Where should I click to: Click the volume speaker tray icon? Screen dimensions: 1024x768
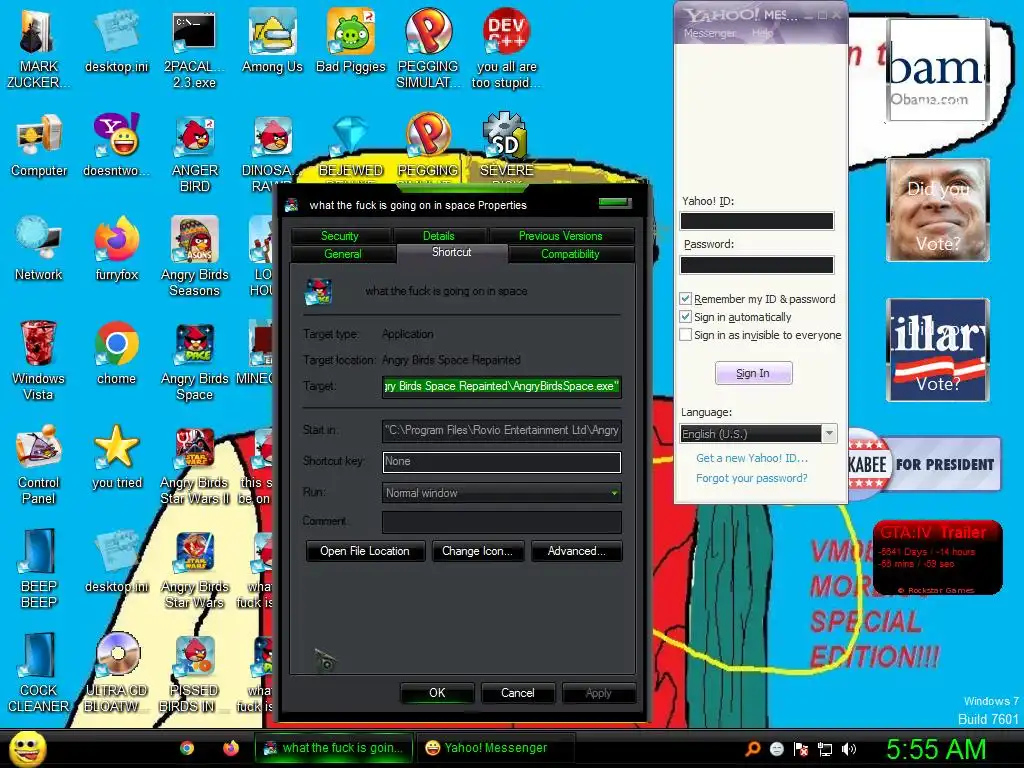tap(849, 749)
